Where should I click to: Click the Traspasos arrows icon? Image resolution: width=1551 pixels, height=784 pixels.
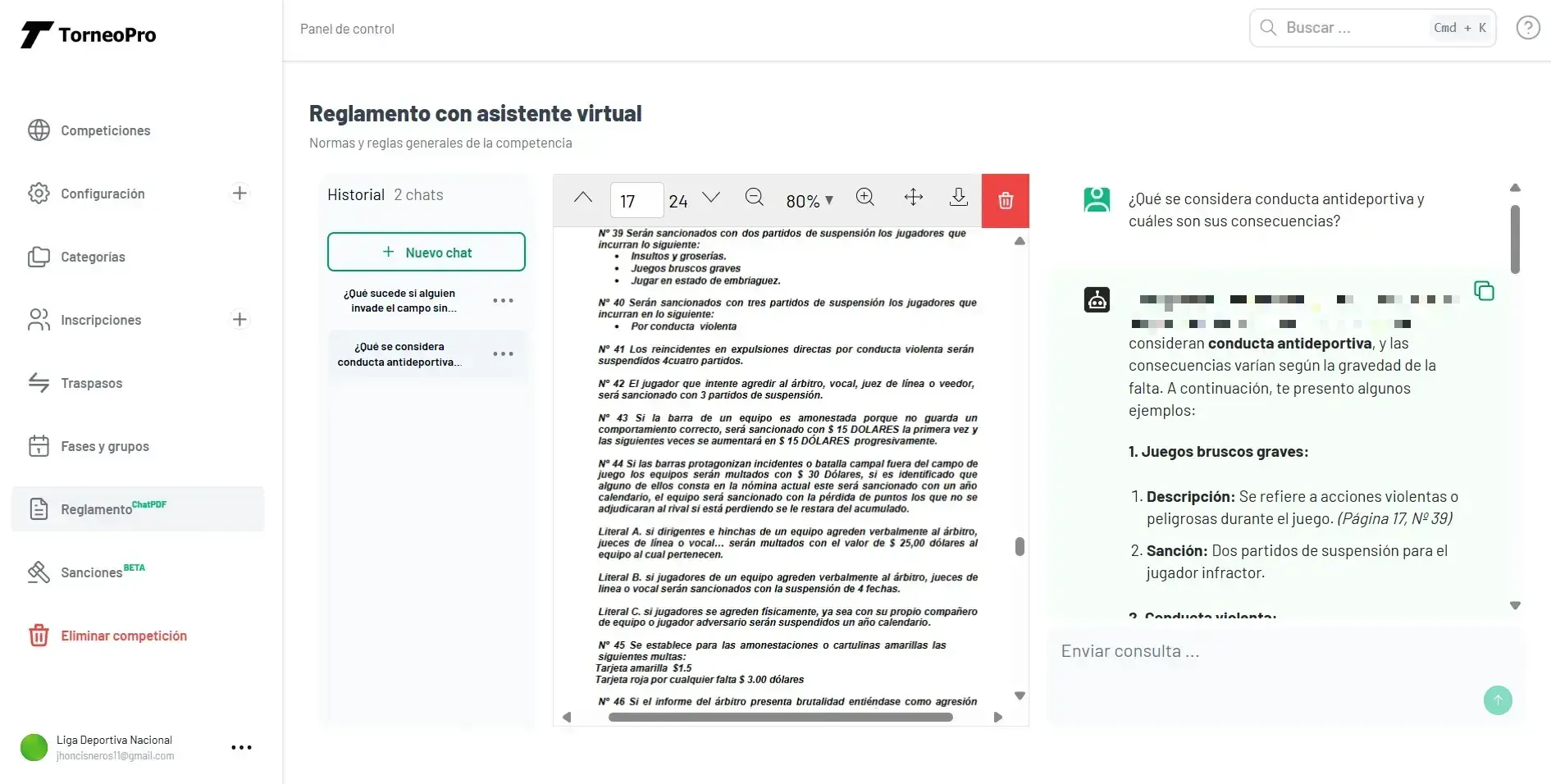[x=39, y=383]
